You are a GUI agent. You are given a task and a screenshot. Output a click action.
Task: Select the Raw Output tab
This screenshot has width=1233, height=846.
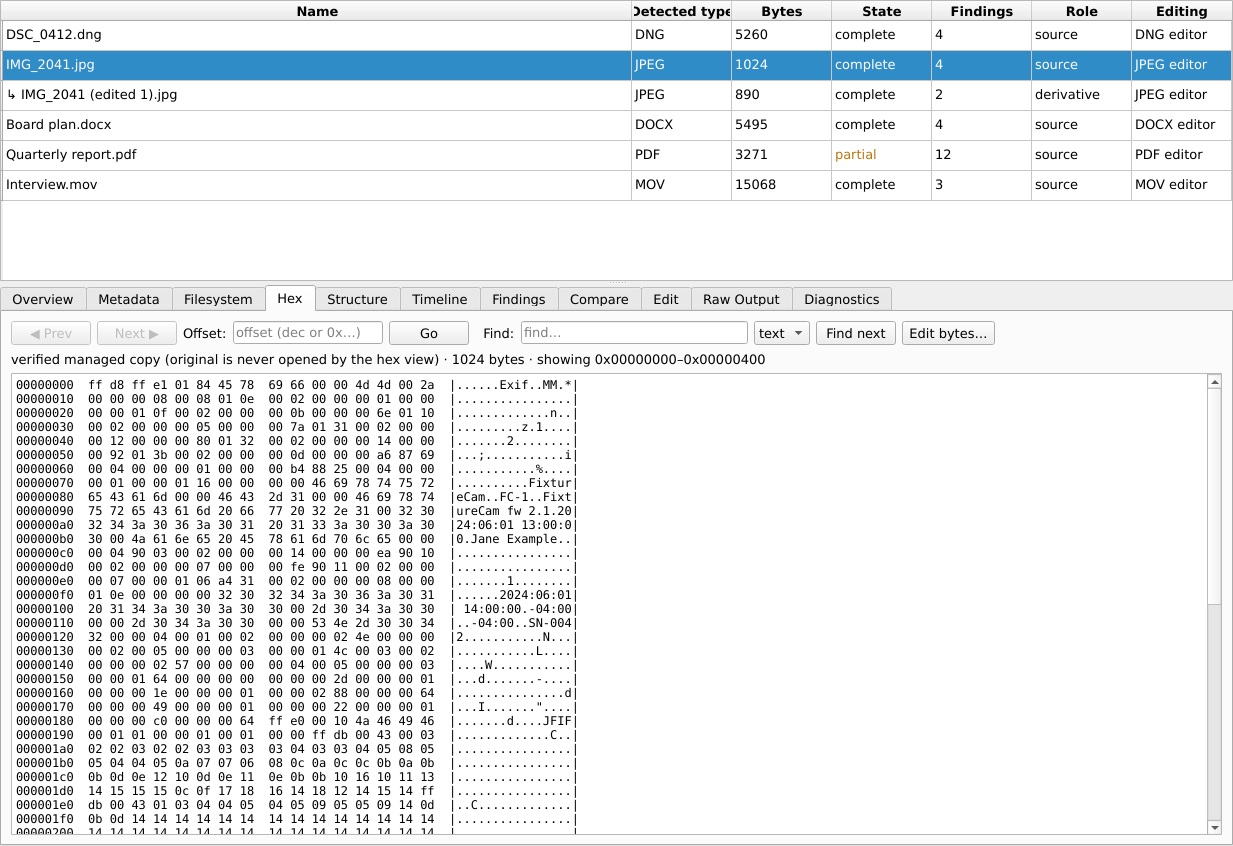(741, 299)
